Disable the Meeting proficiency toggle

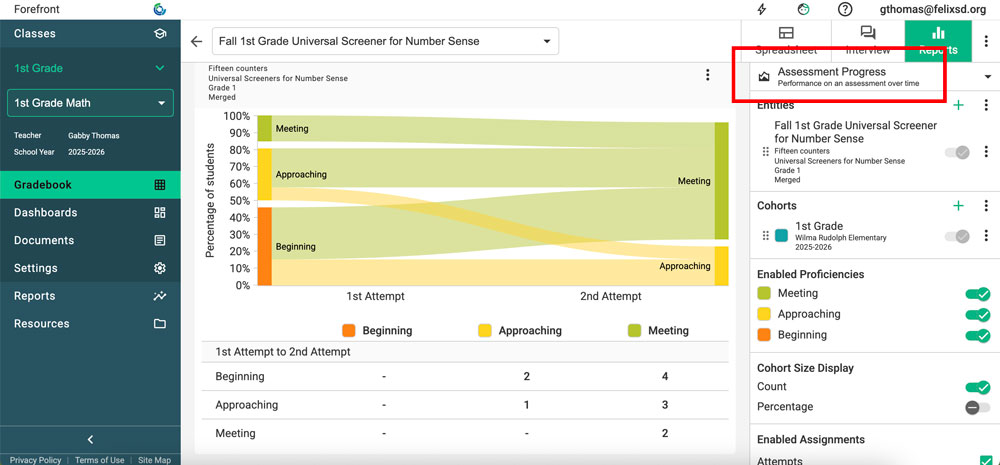click(x=977, y=294)
